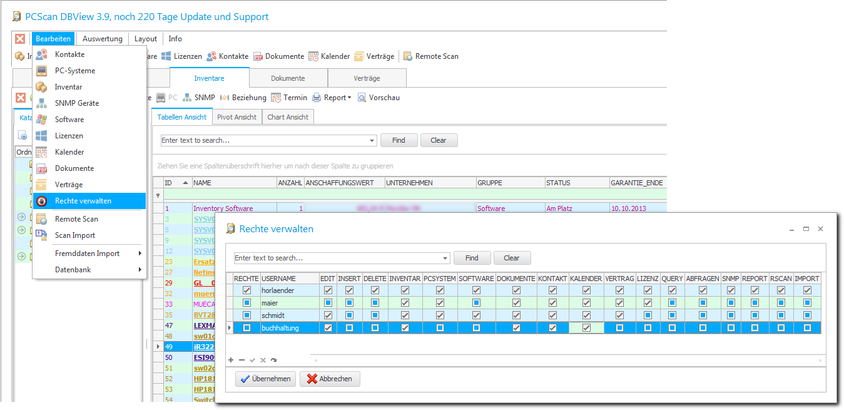Switch to Chart Ansicht tab
844x410 pixels.
click(288, 117)
